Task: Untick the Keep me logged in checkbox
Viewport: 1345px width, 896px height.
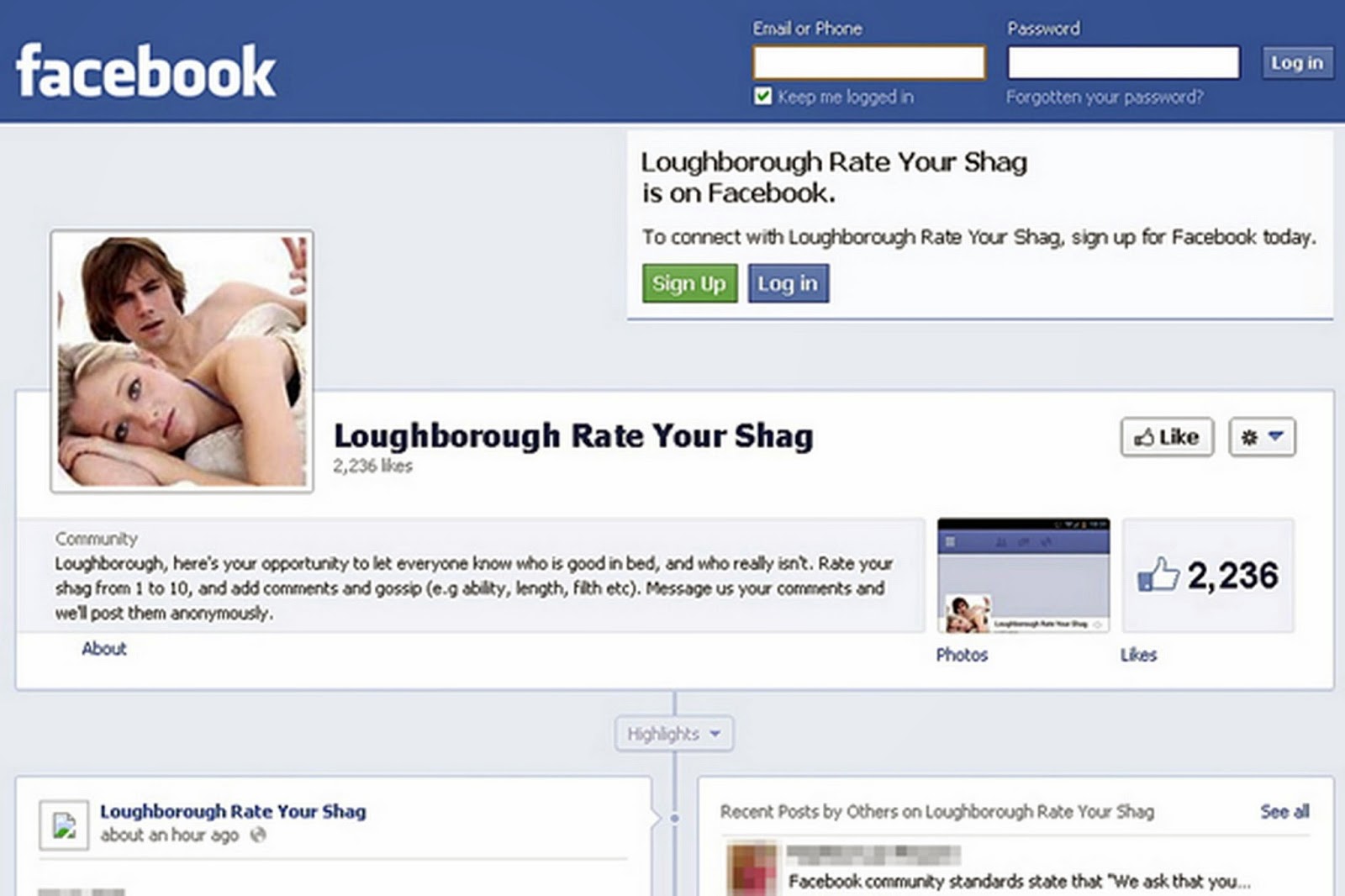Action: (x=762, y=96)
